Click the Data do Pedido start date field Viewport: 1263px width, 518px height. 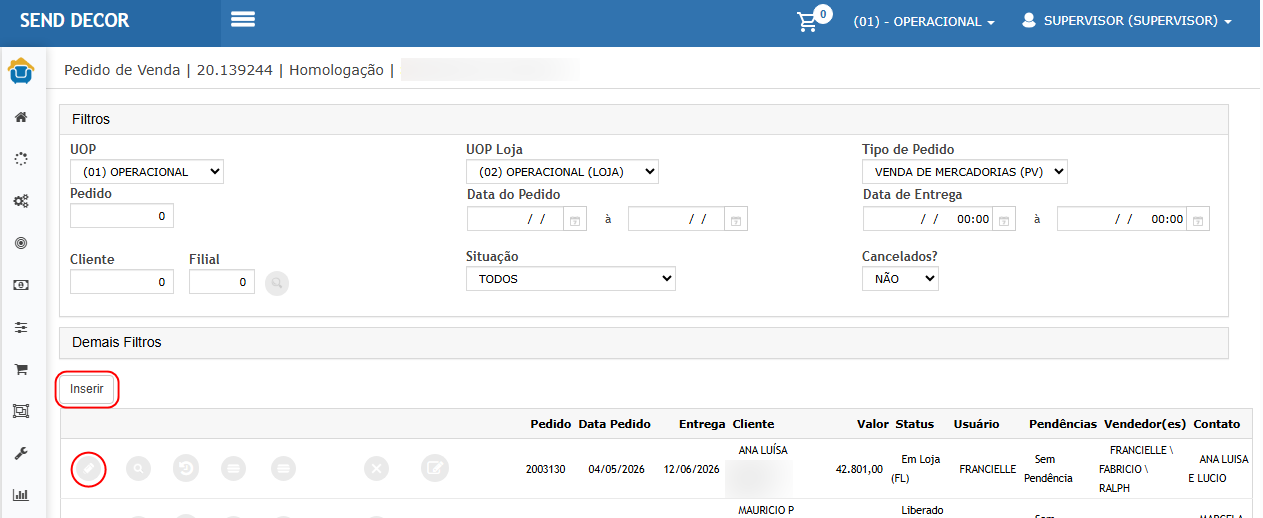(x=516, y=219)
